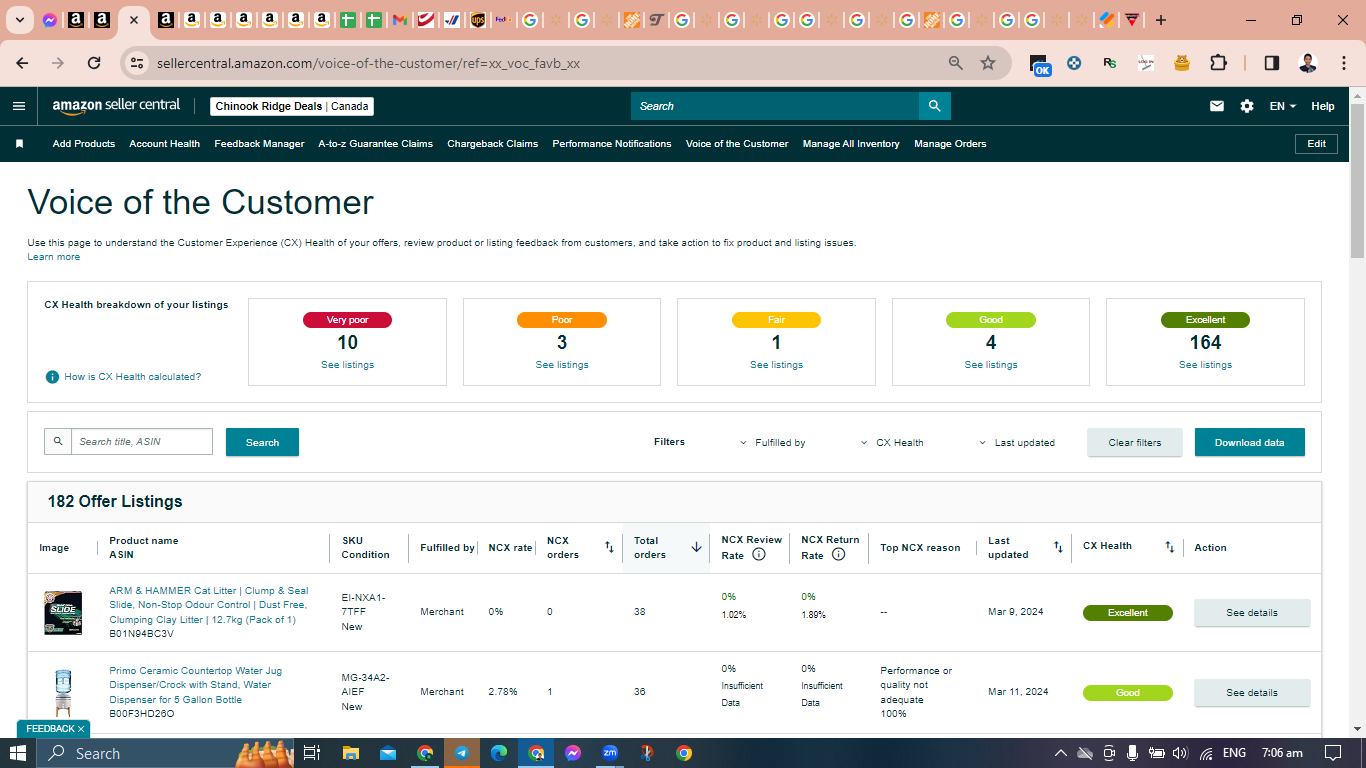The height and width of the screenshot is (768, 1366).
Task: Open the messages envelope icon
Action: (x=1217, y=106)
